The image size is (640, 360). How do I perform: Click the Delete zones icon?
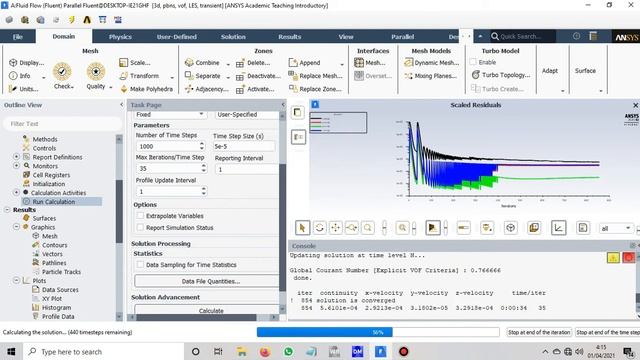[240, 63]
